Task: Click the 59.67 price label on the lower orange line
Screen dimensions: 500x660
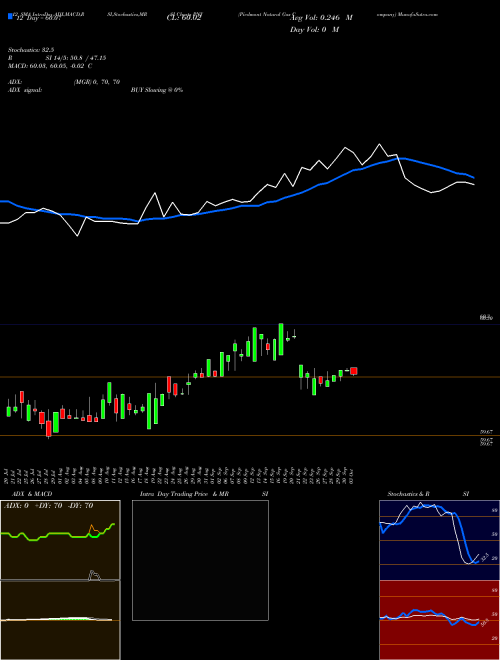Action: tap(486, 432)
